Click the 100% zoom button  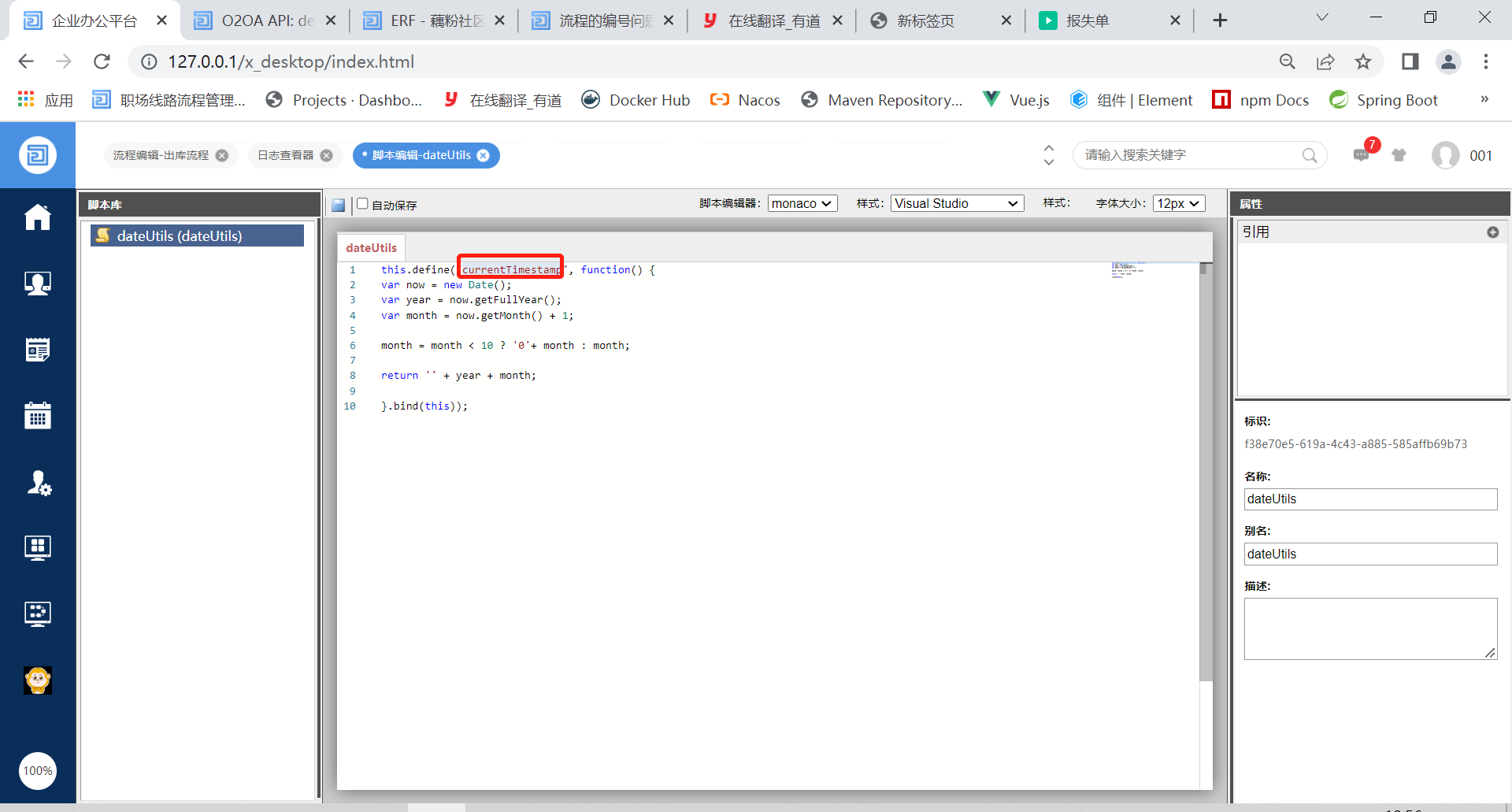pos(37,770)
